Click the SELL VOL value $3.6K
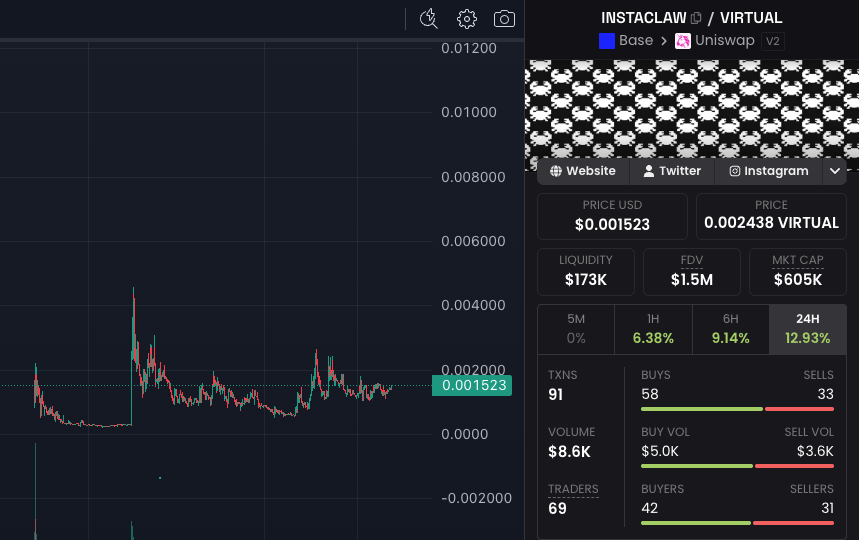 pyautogui.click(x=815, y=451)
